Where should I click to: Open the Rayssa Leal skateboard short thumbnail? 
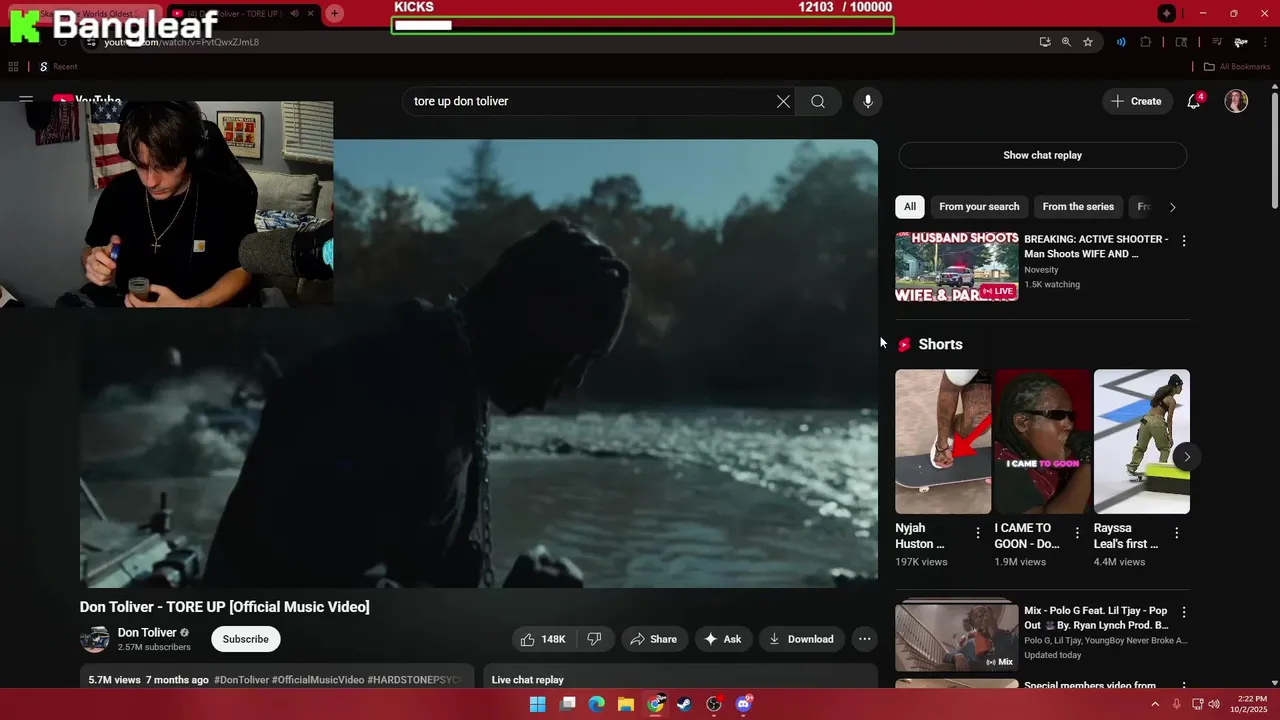click(x=1142, y=442)
